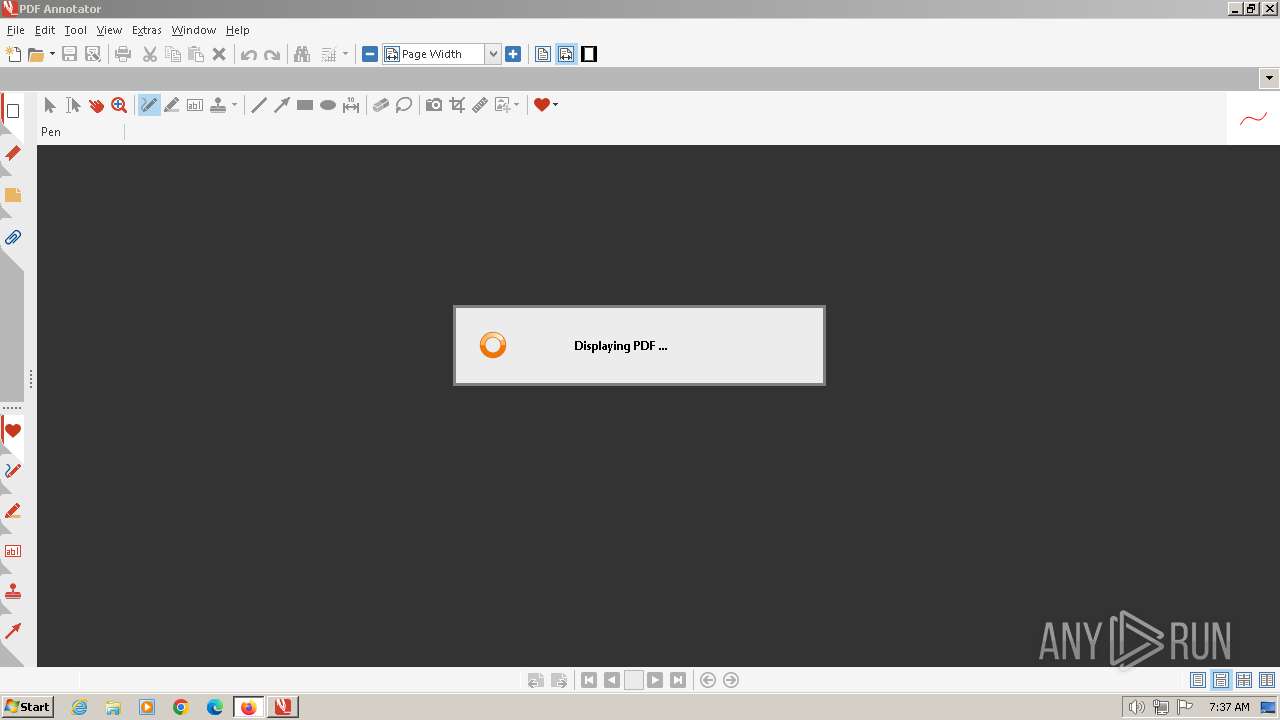
Task: Open the Window menu
Action: point(194,30)
